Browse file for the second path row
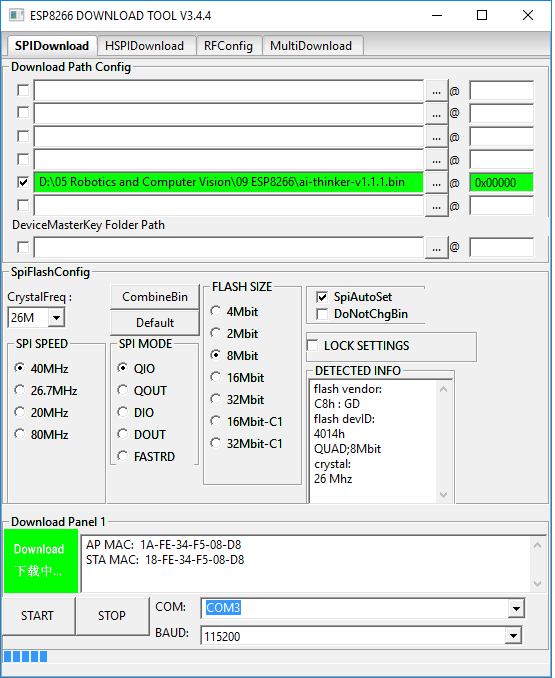This screenshot has width=555, height=678. [436, 113]
